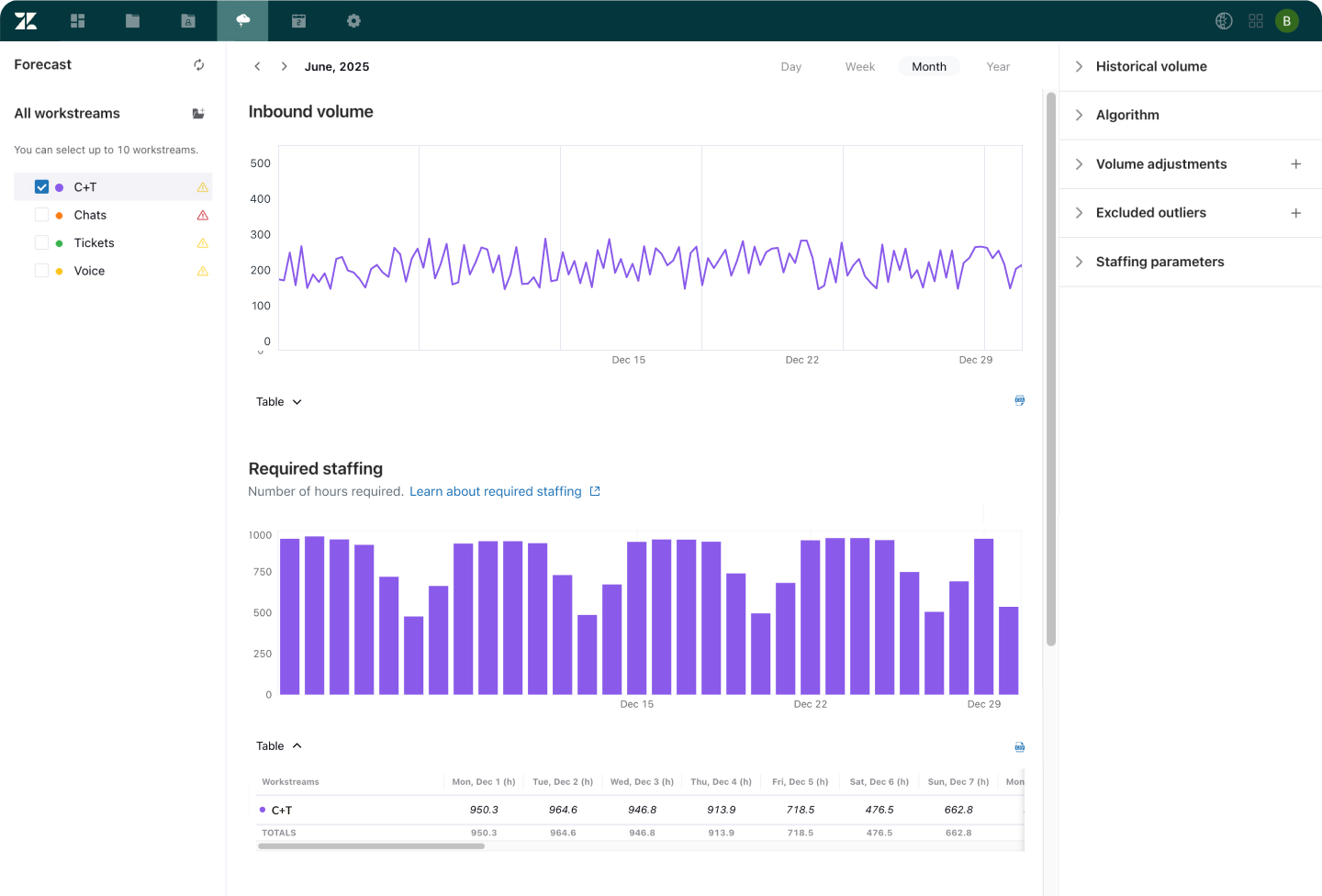Open the dashboard grid icon in top bar

point(78,20)
